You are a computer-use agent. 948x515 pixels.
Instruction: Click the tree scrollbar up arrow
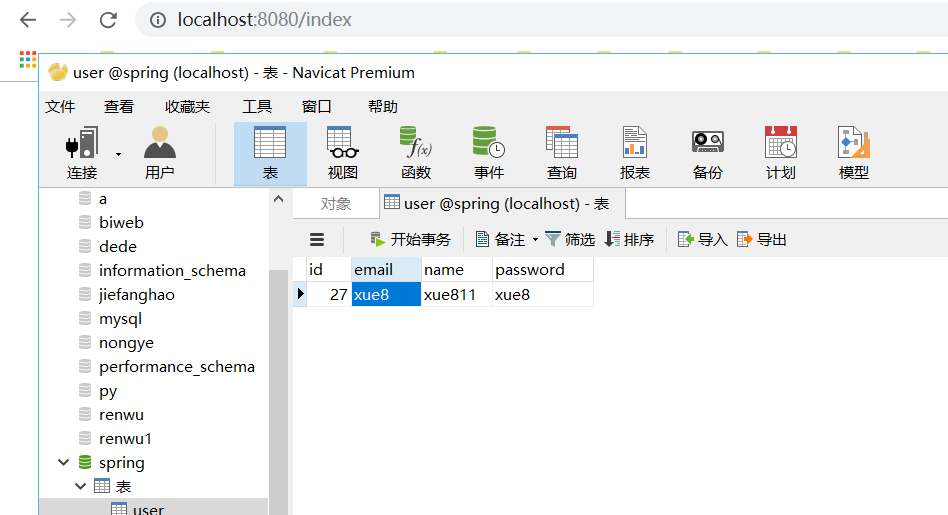click(x=278, y=199)
